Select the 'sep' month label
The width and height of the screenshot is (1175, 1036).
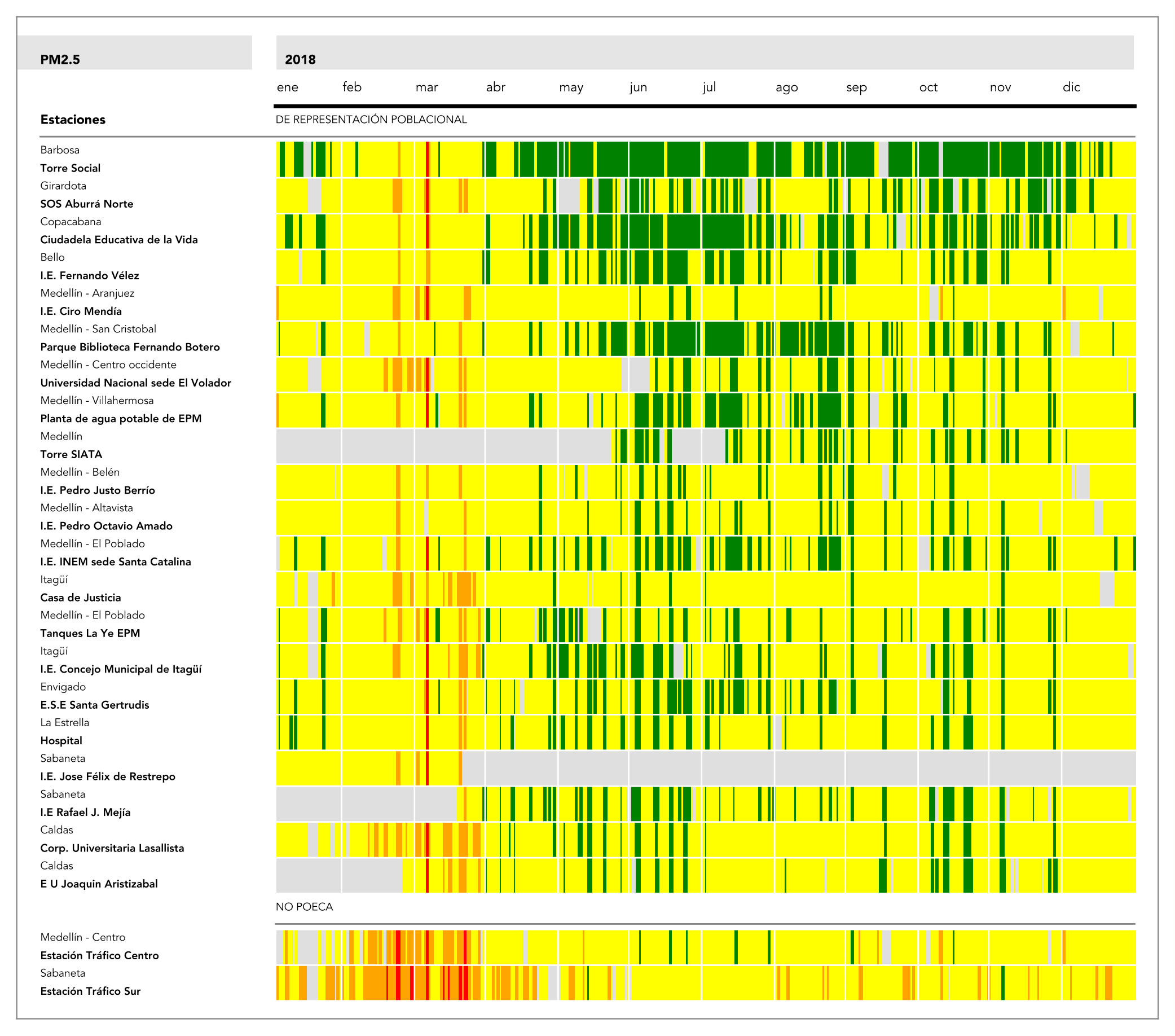(856, 87)
